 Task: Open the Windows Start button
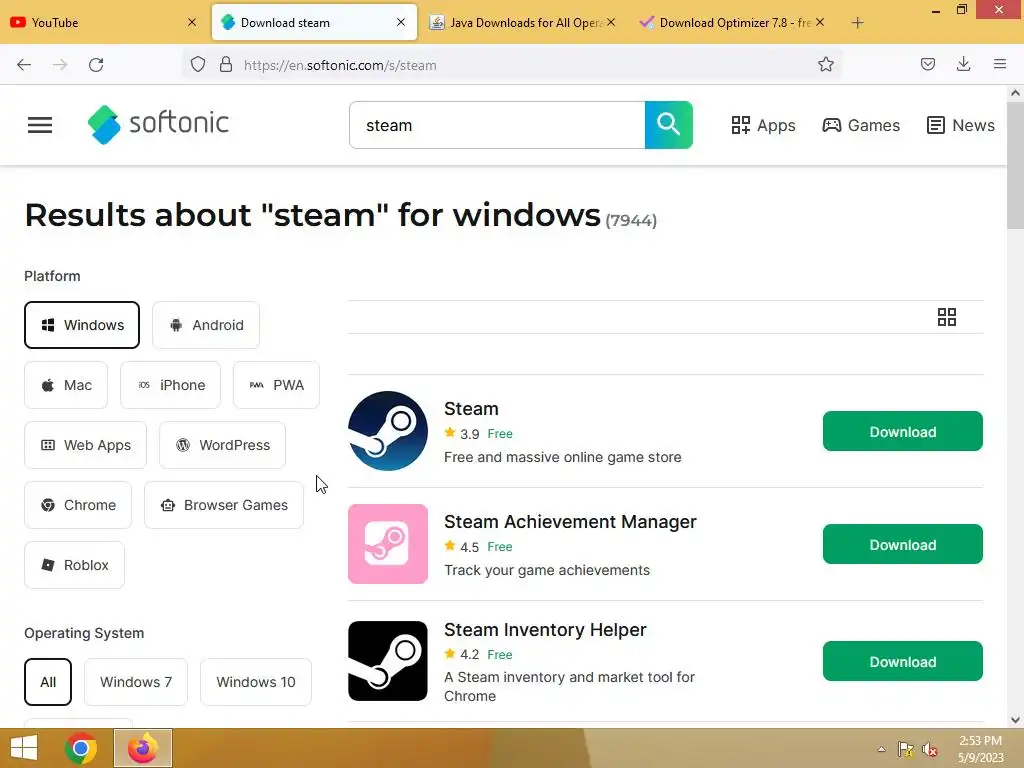point(24,748)
